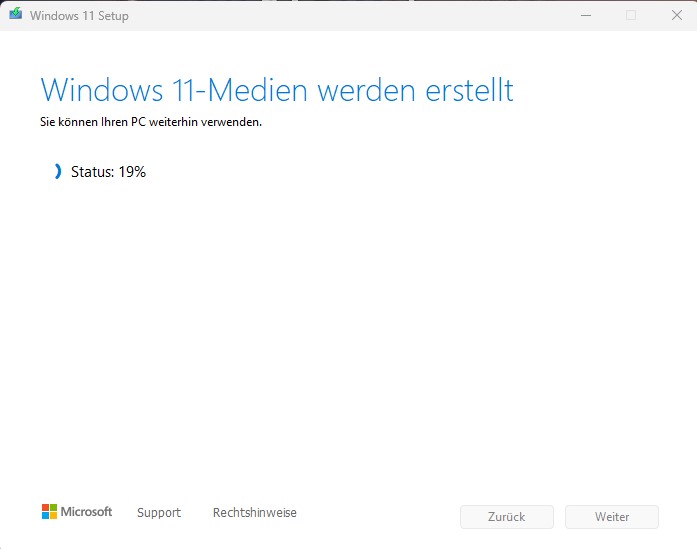The height and width of the screenshot is (549, 697).
Task: Close the Windows 11 Setup window
Action: (677, 15)
